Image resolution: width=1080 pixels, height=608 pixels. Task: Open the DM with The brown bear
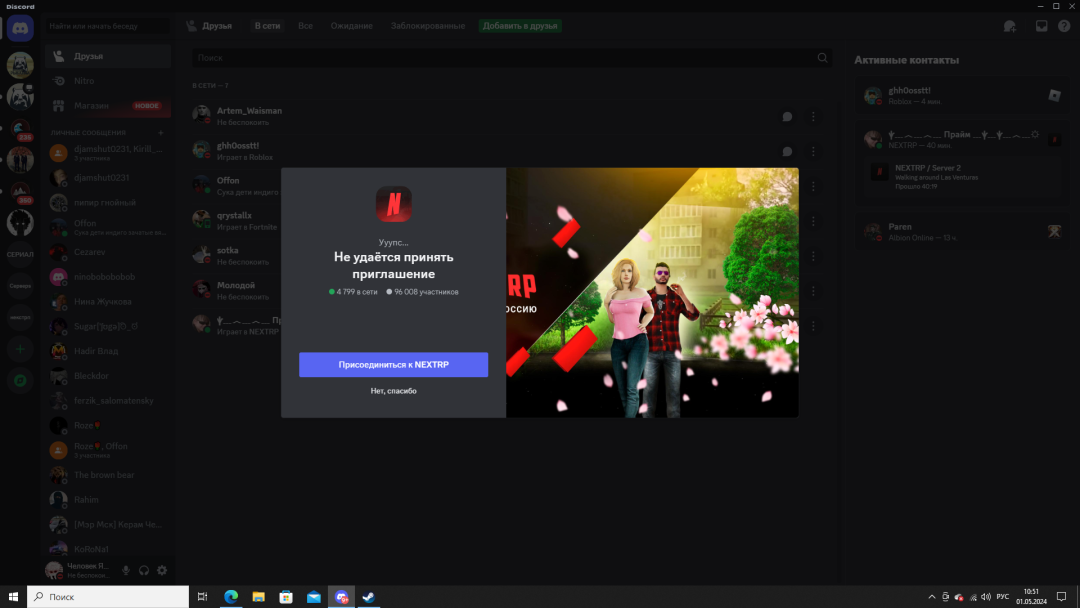[x=108, y=475]
